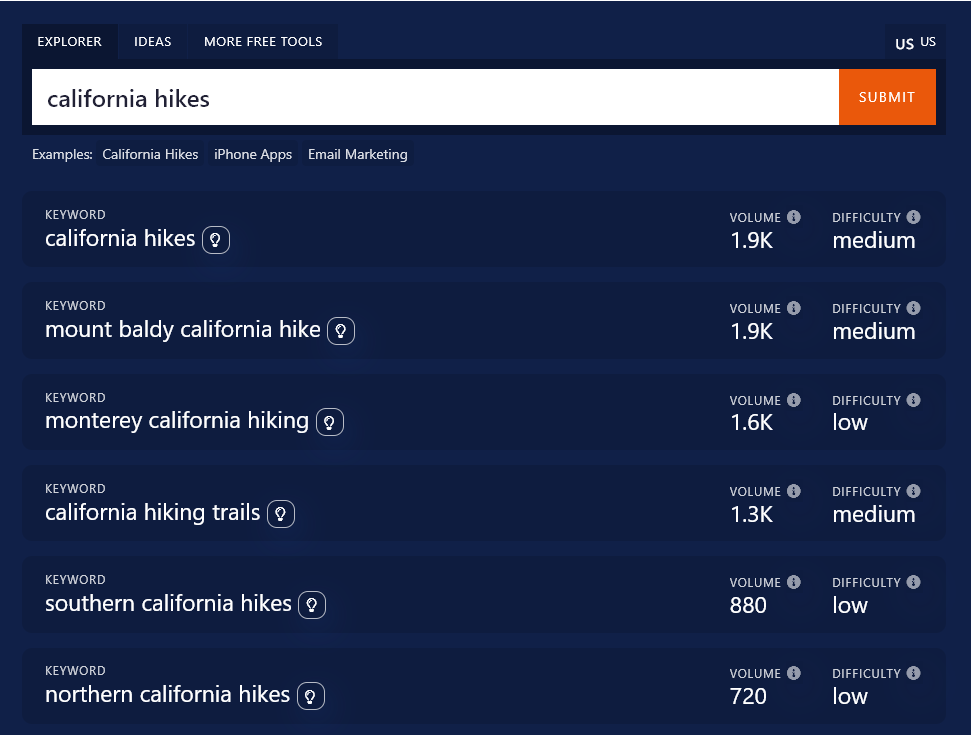Open the "iPhone Apps" example
This screenshot has width=971, height=735.
[x=252, y=154]
